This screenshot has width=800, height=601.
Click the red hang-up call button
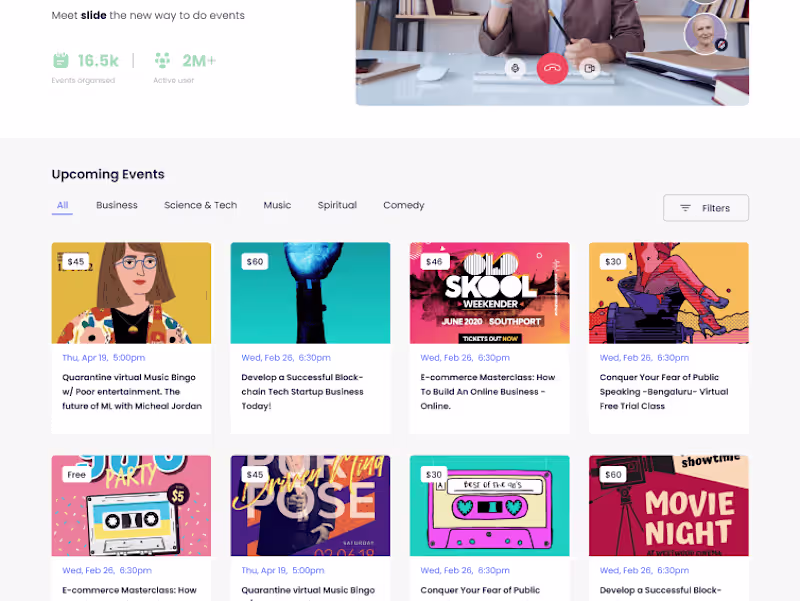pos(552,68)
